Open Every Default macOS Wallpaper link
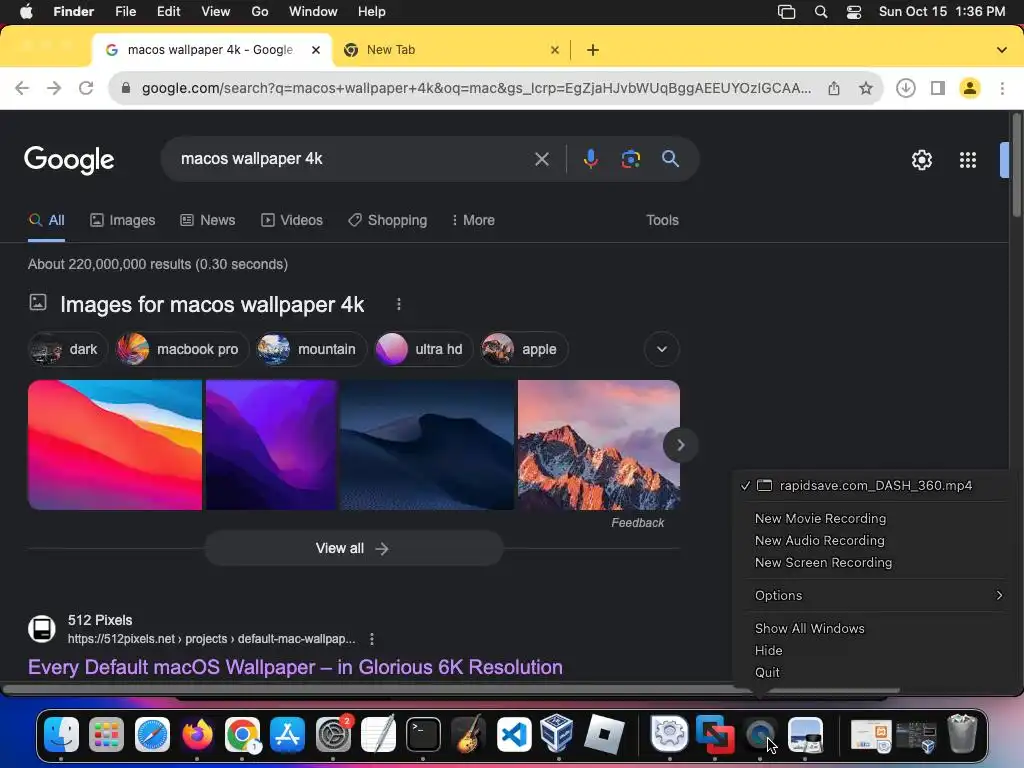1024x768 pixels. [x=295, y=667]
